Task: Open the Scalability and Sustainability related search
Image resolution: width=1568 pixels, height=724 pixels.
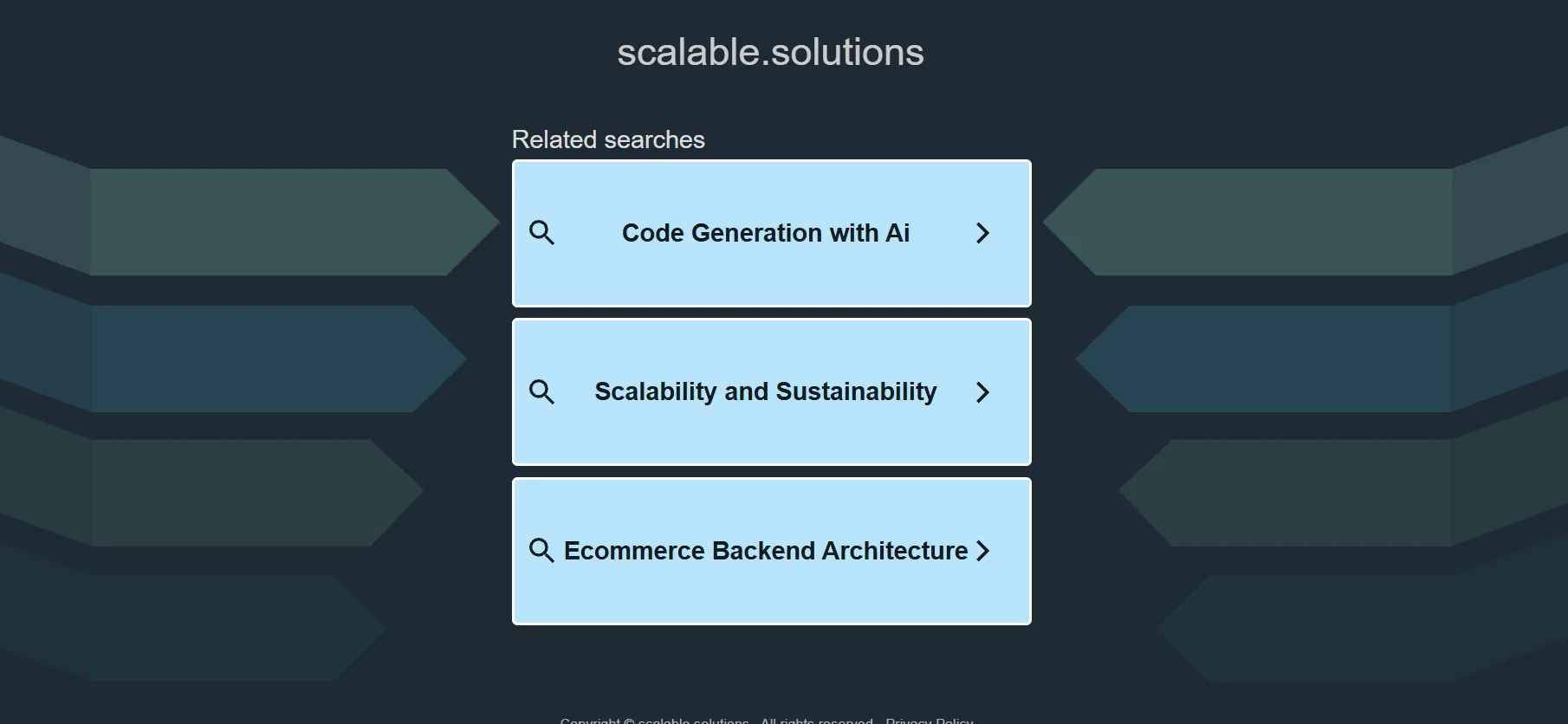Action: tap(766, 392)
